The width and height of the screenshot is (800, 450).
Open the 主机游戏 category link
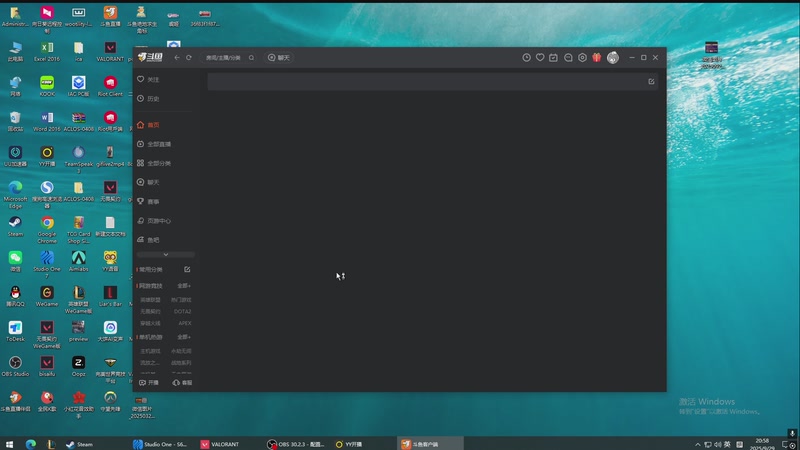point(150,351)
